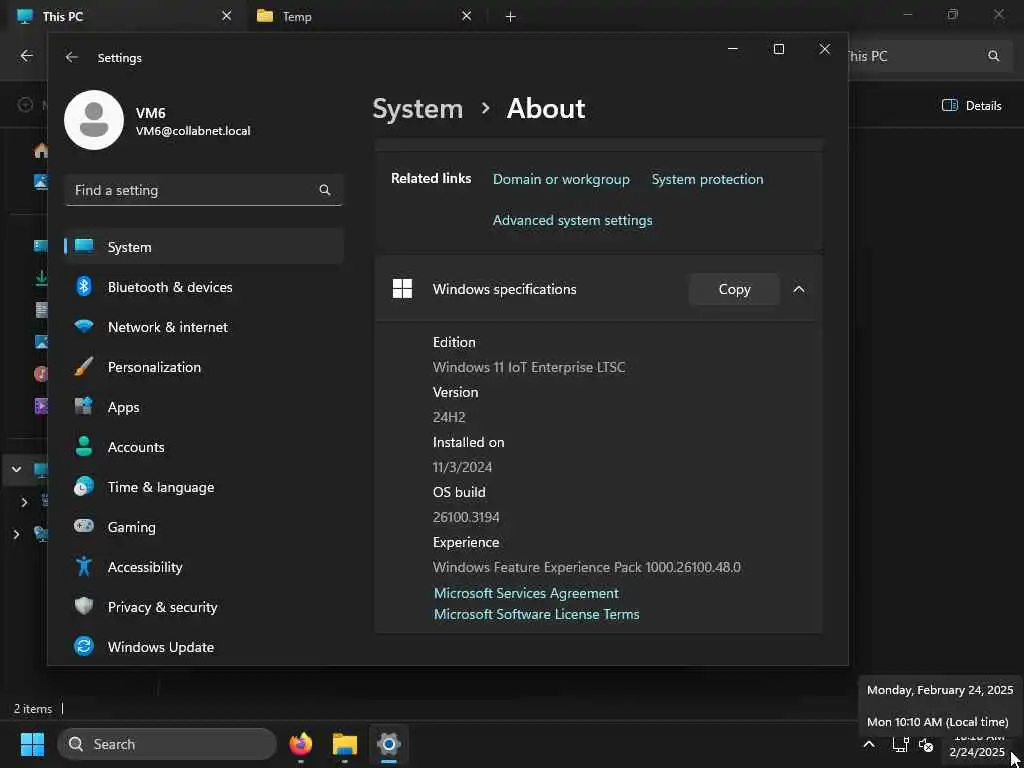This screenshot has height=768, width=1024.
Task: Click the Accessibility figure icon
Action: pos(84,566)
